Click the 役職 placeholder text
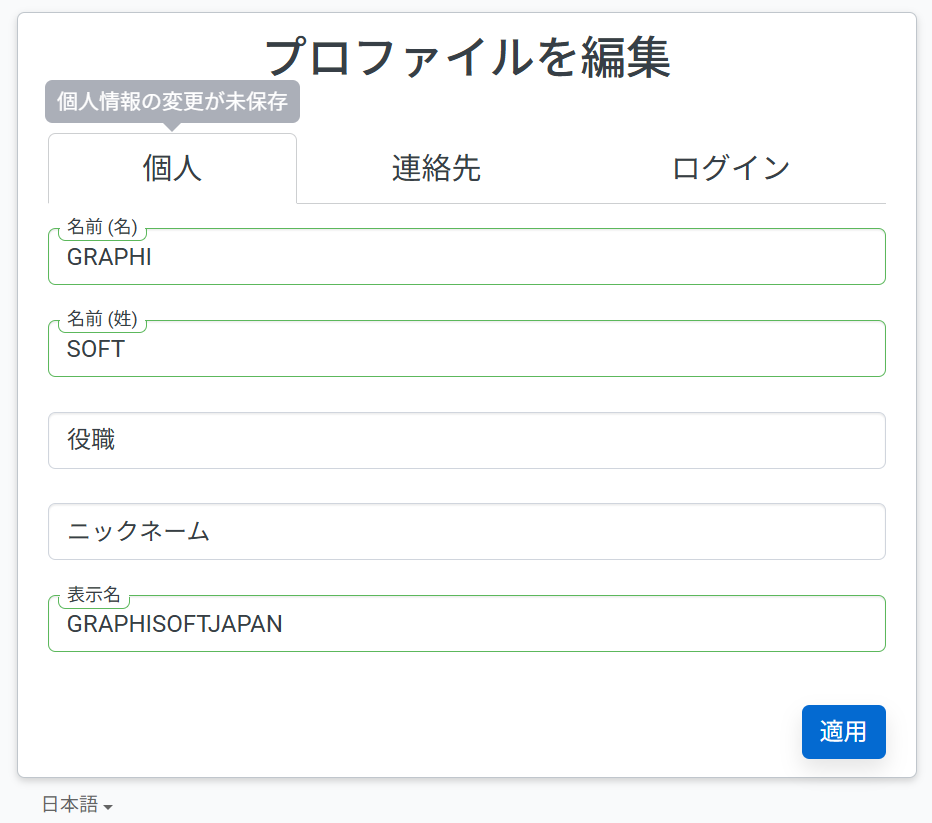This screenshot has width=932, height=823. 91,440
